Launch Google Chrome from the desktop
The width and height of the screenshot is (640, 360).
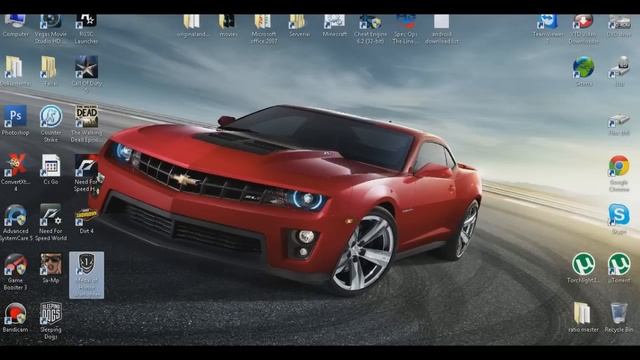[x=619, y=173]
